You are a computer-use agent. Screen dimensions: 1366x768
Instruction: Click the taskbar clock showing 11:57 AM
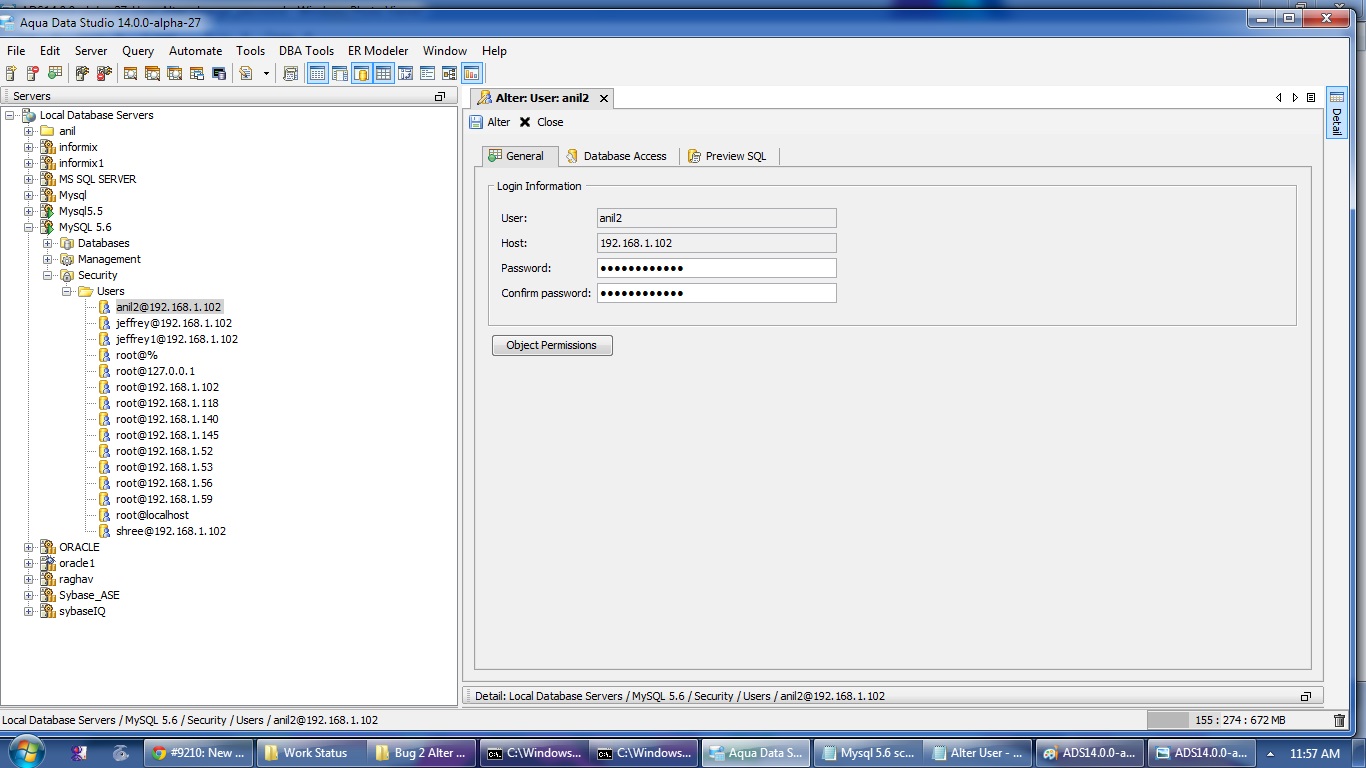tap(1315, 753)
